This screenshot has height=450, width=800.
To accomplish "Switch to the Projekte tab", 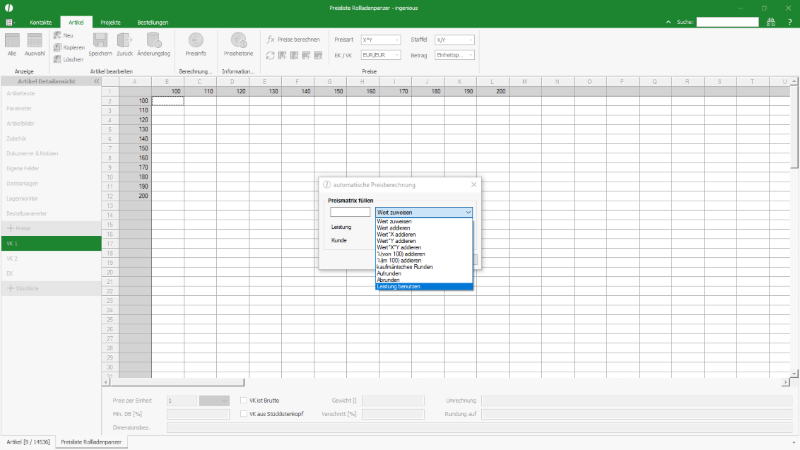I will [110, 22].
